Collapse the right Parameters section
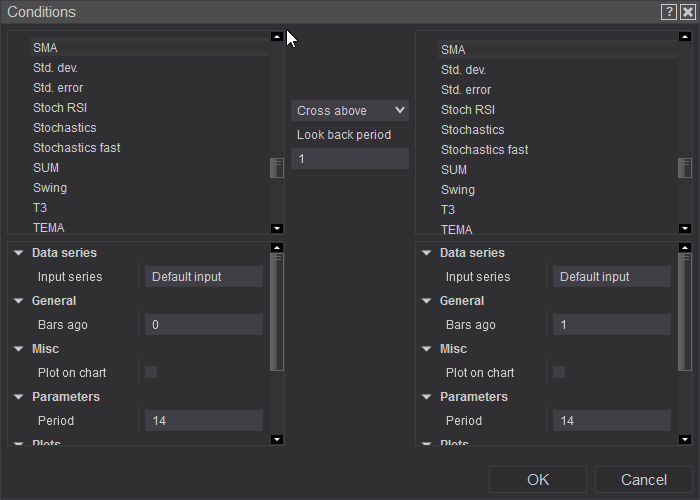Viewport: 700px width, 500px height. [x=427, y=397]
